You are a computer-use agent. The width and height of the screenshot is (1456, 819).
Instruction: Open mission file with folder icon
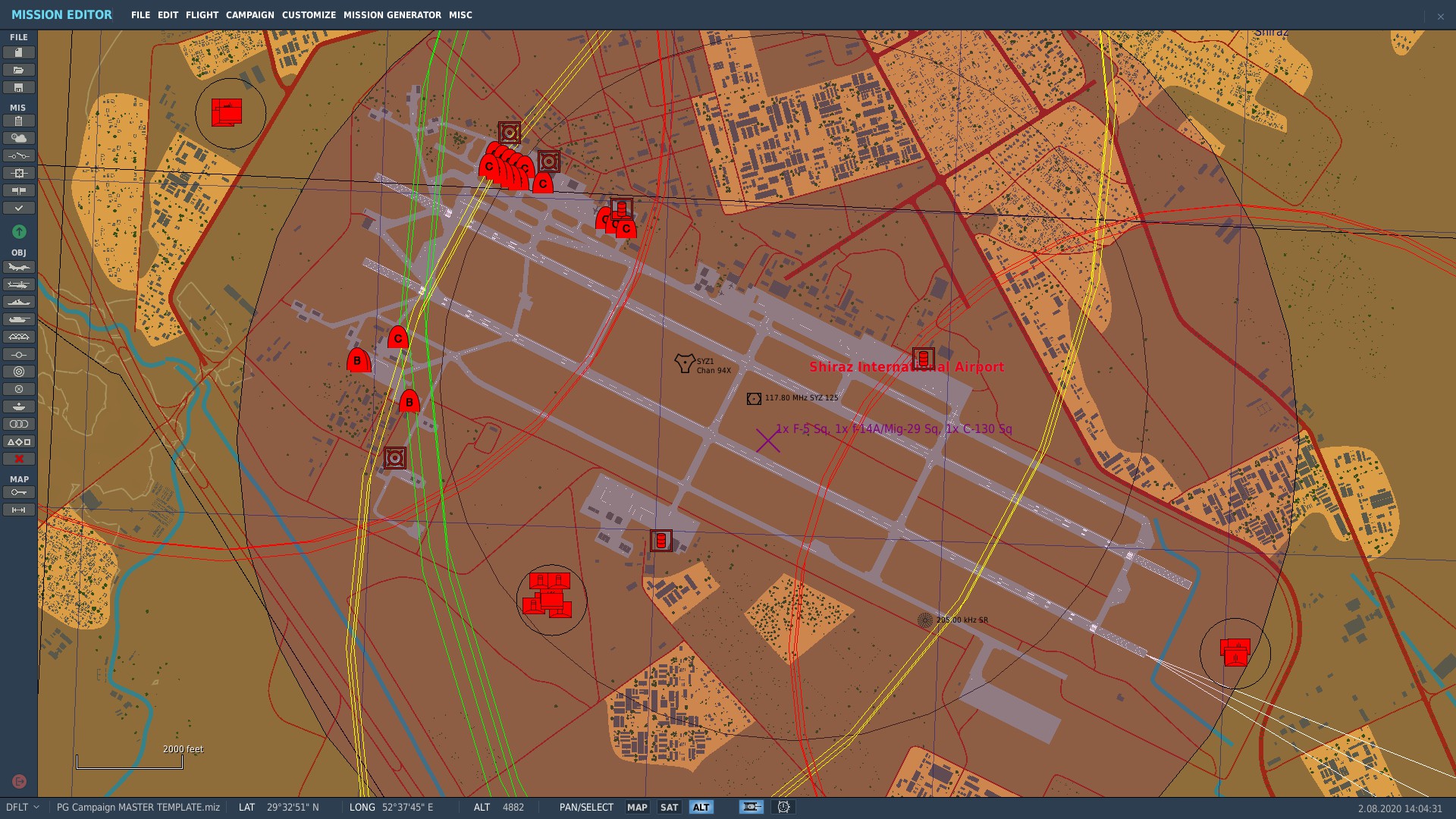19,70
